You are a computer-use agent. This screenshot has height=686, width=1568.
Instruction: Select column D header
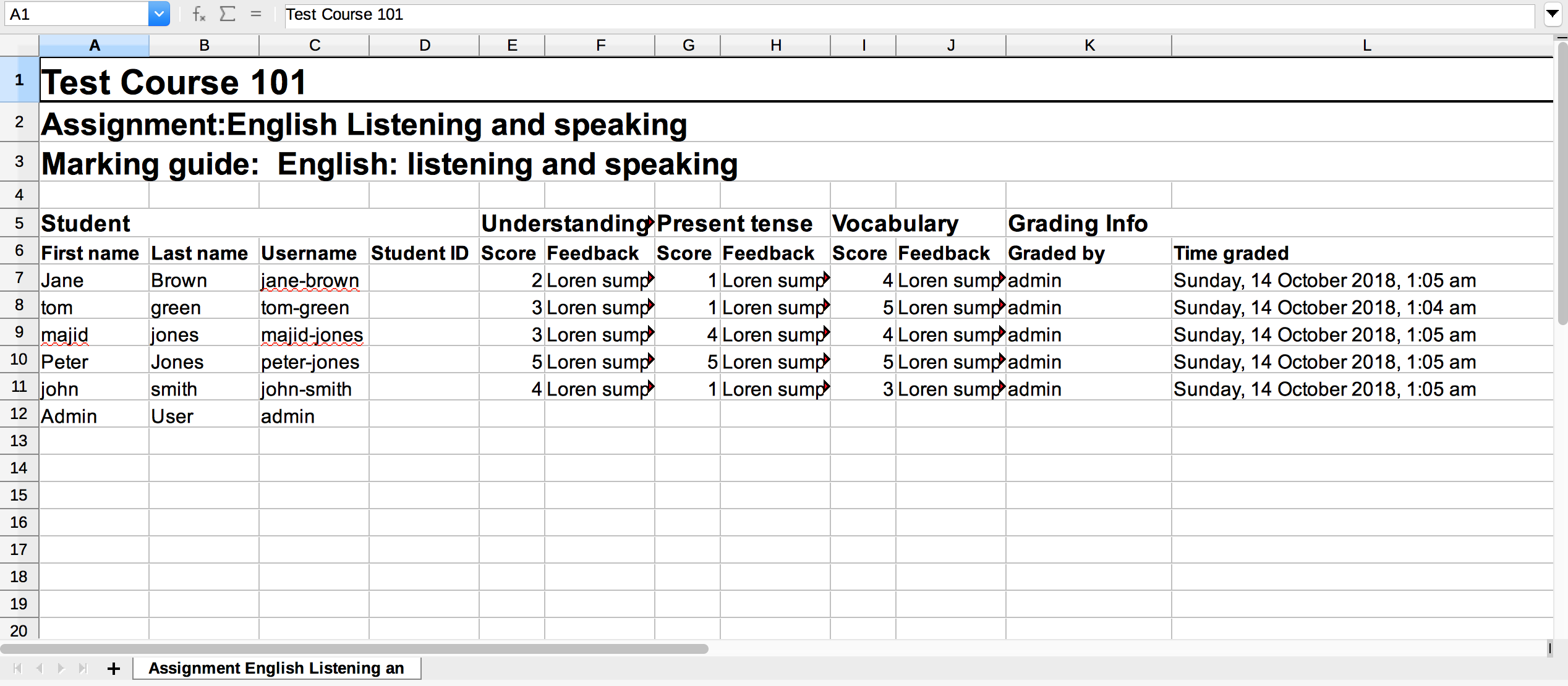[x=424, y=45]
